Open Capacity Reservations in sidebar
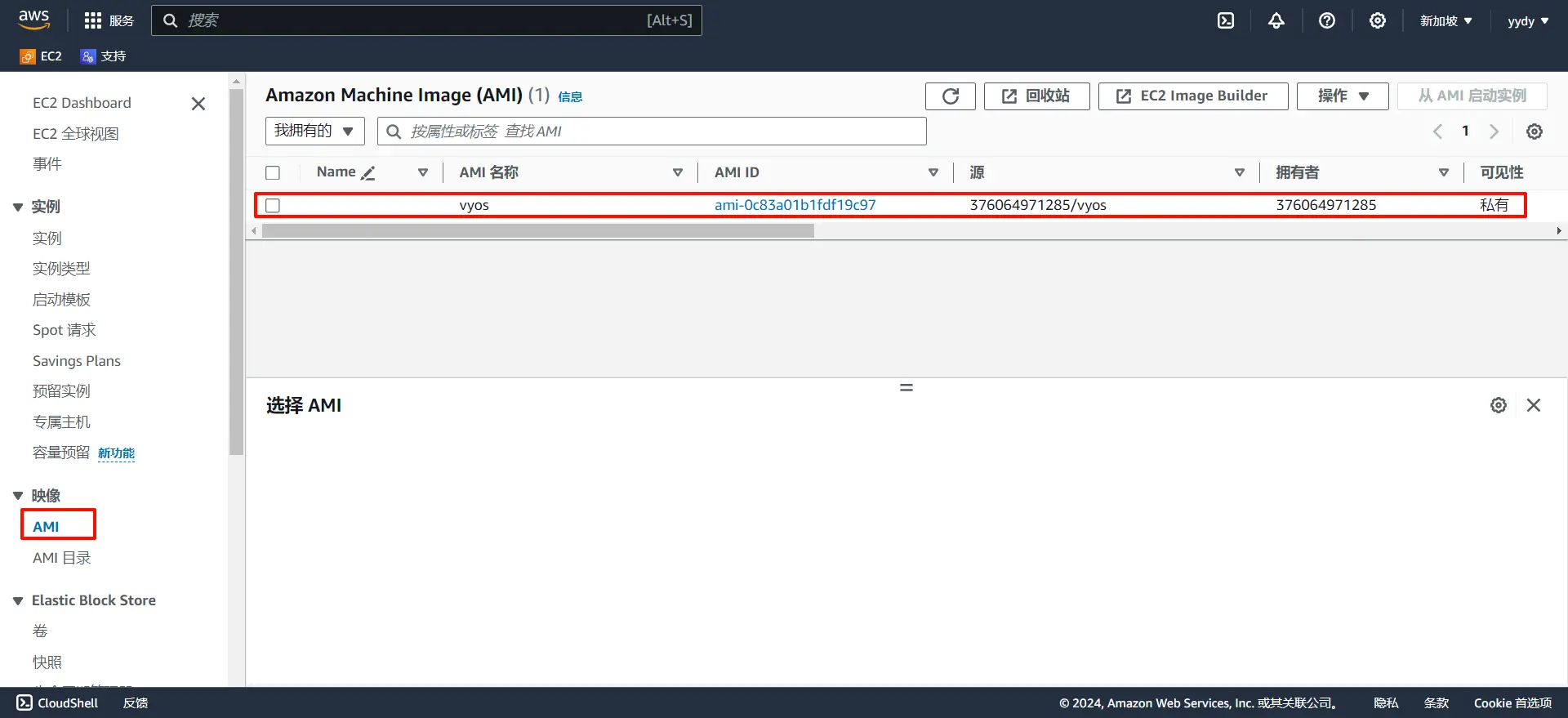The image size is (1568, 718). (x=61, y=453)
